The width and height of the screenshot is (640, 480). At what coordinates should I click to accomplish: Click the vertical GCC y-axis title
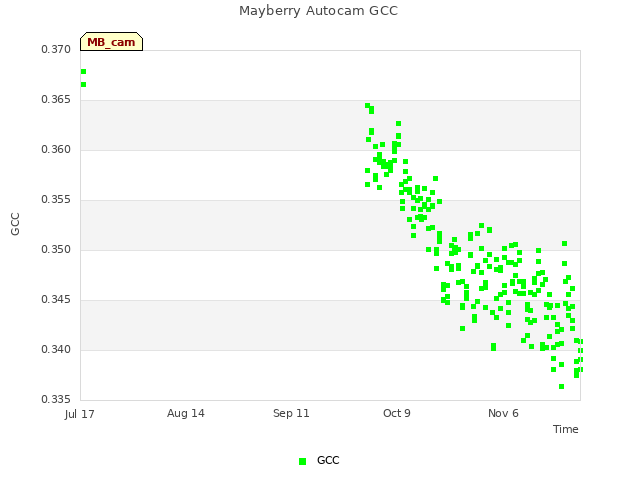pyautogui.click(x=15, y=224)
